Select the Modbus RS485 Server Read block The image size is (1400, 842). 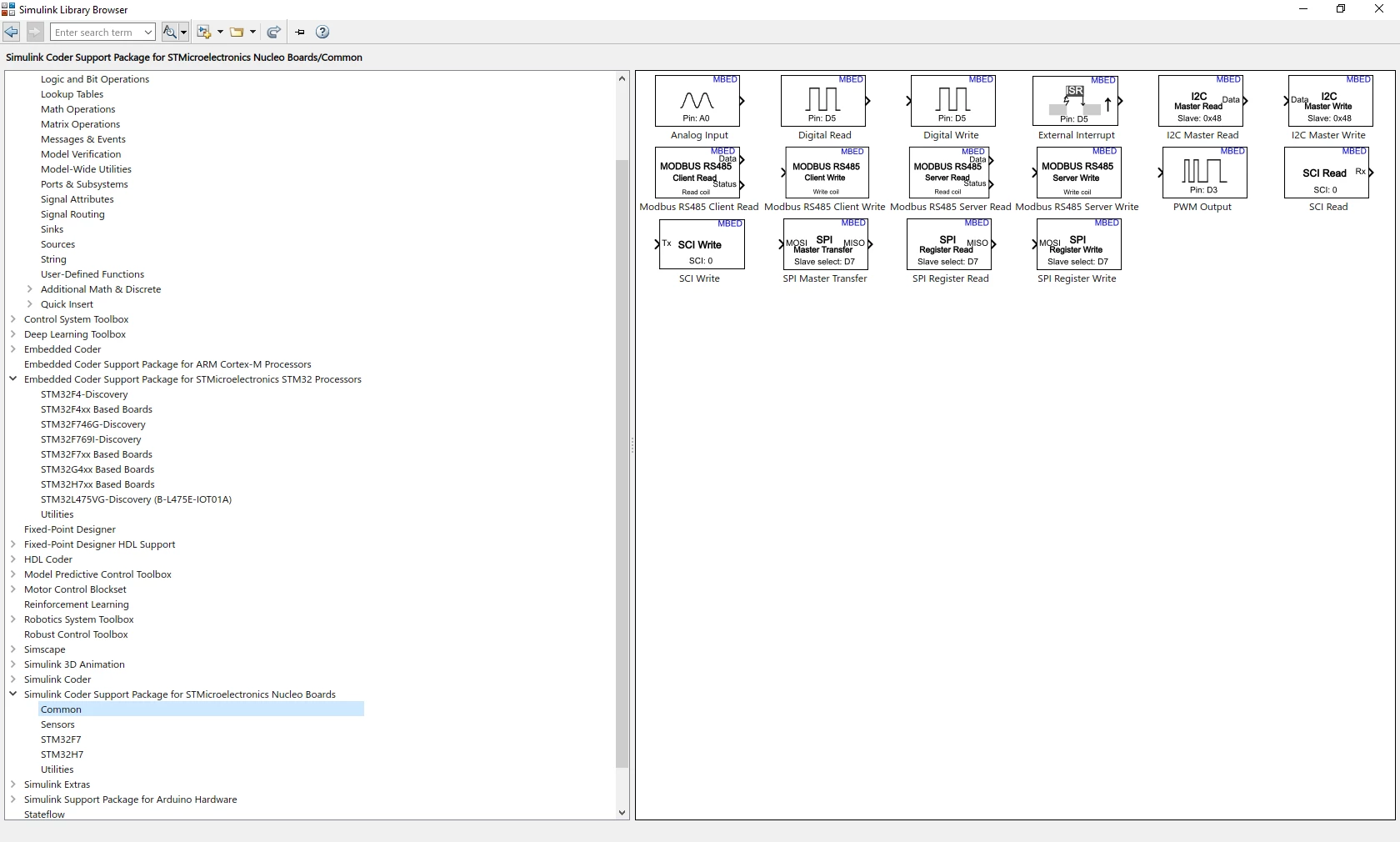coord(950,173)
